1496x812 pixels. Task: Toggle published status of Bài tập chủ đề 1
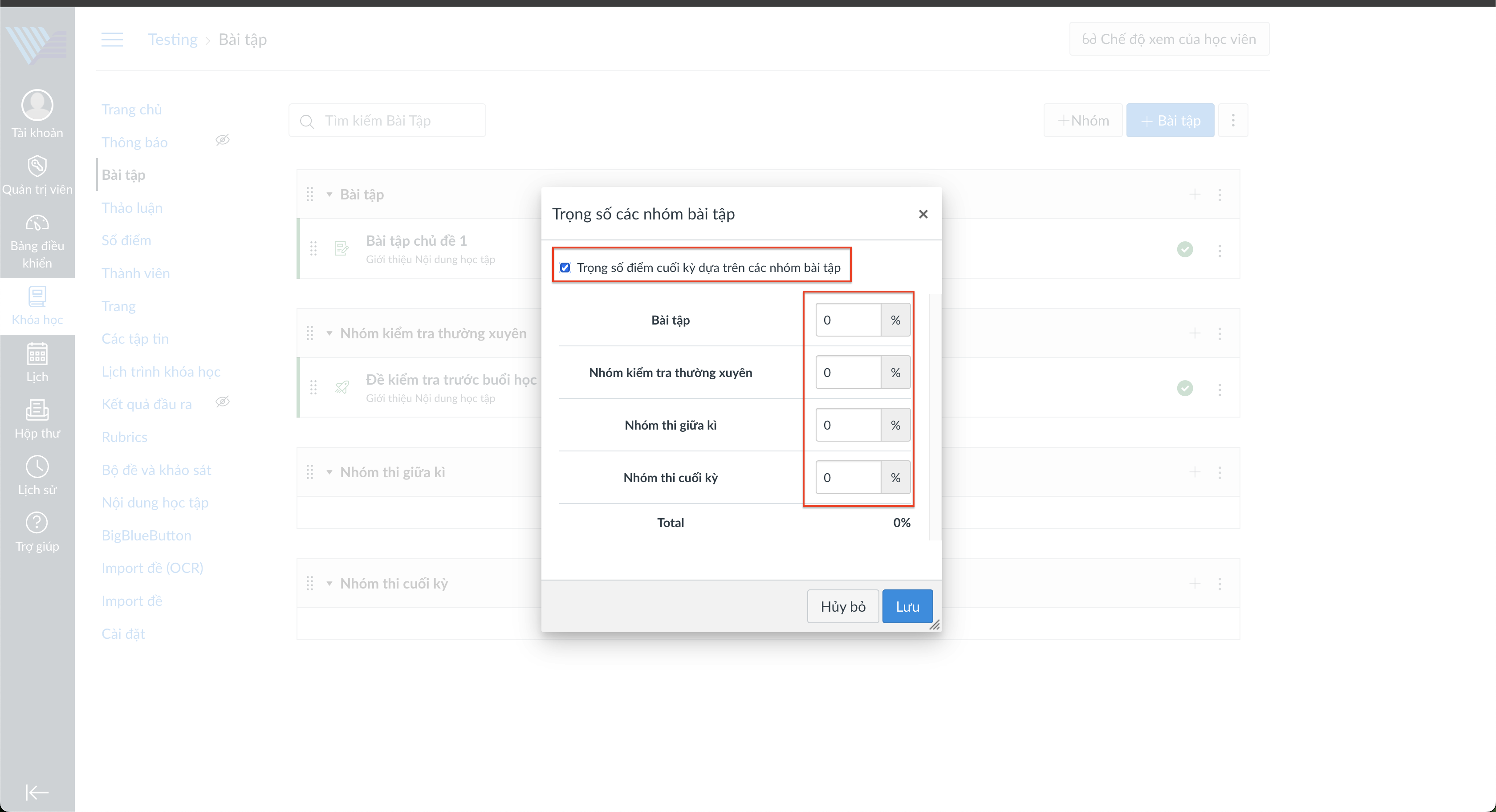[x=1185, y=249]
